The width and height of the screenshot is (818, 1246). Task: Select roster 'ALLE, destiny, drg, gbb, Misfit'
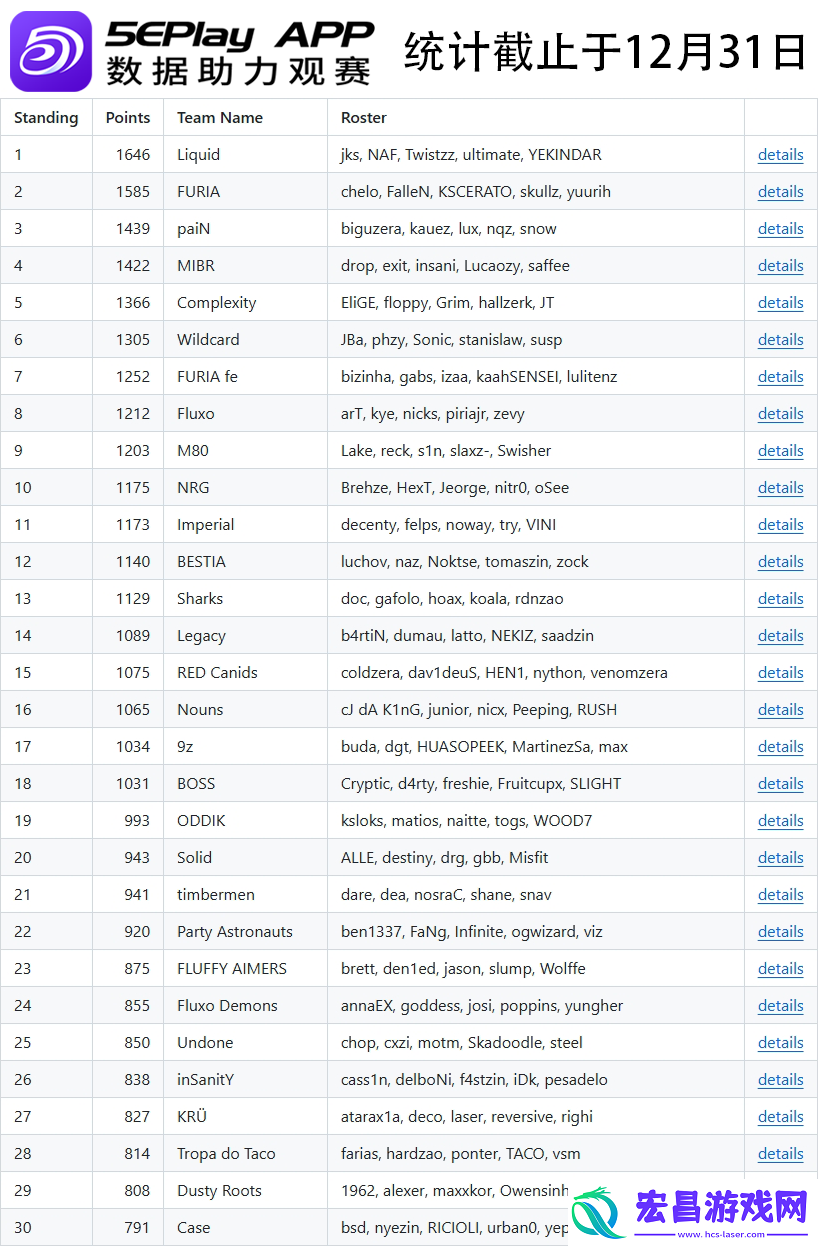tap(444, 858)
